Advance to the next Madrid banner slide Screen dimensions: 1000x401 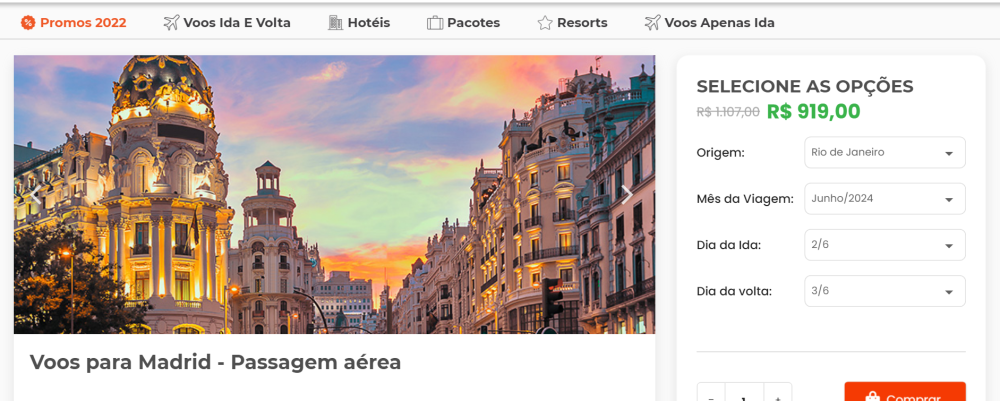627,195
